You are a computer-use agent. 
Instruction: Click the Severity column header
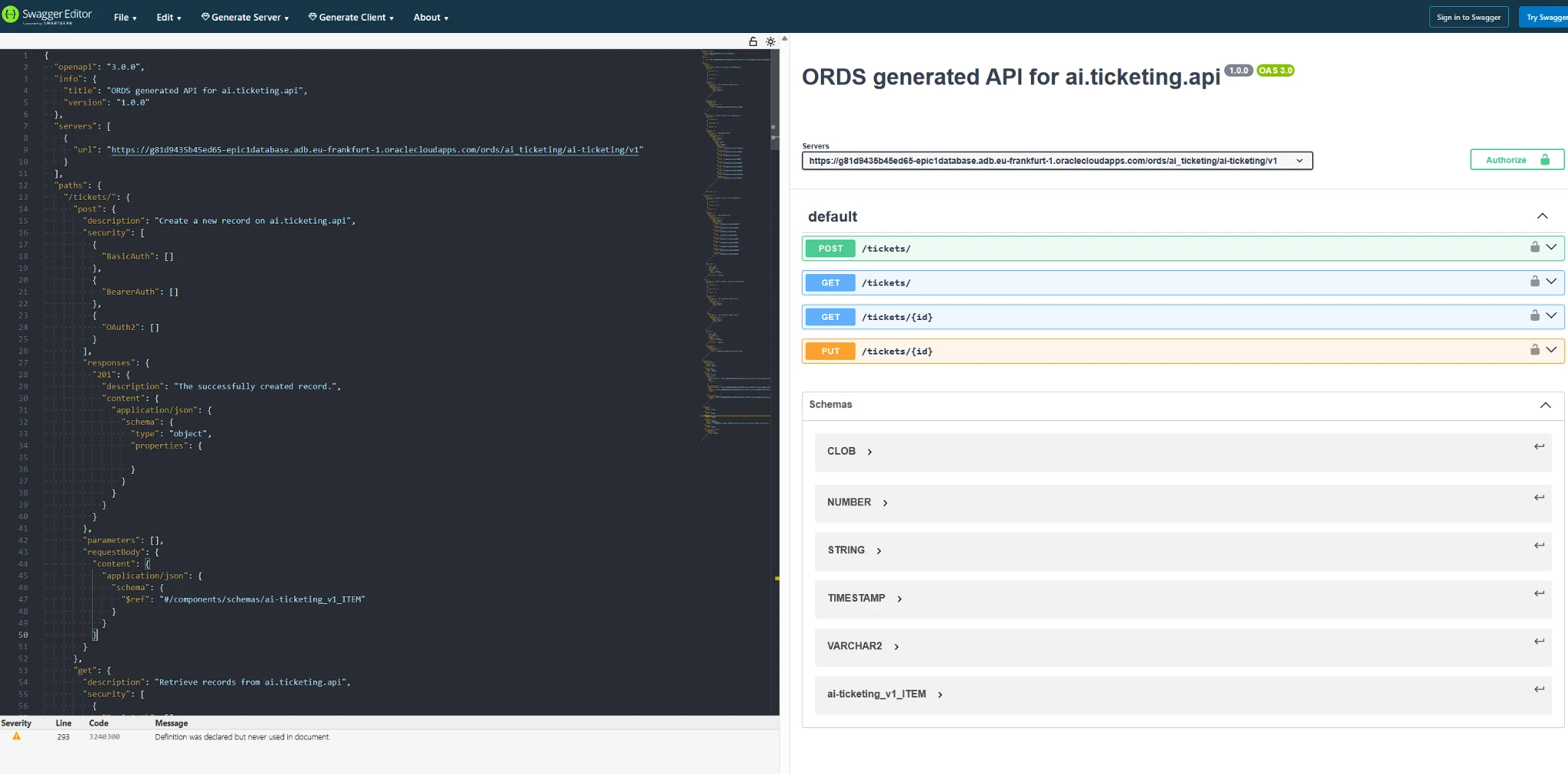click(16, 723)
